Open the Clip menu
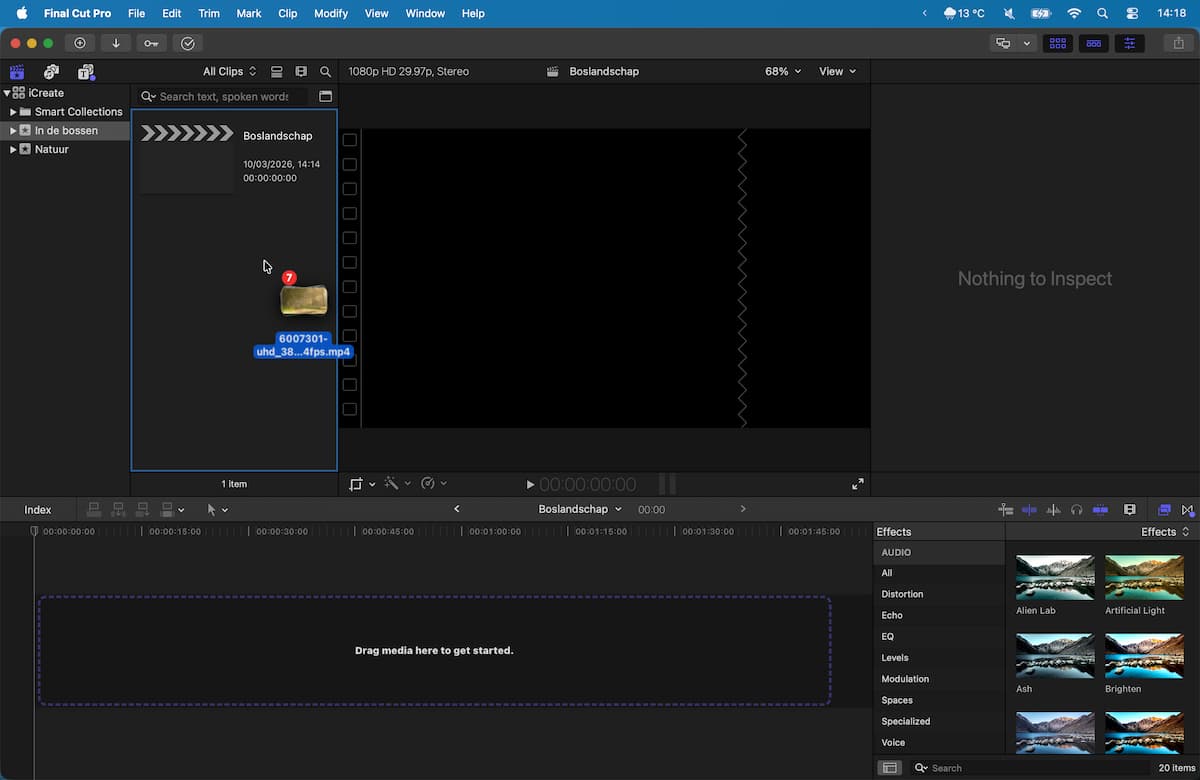The image size is (1200, 780). [x=288, y=13]
